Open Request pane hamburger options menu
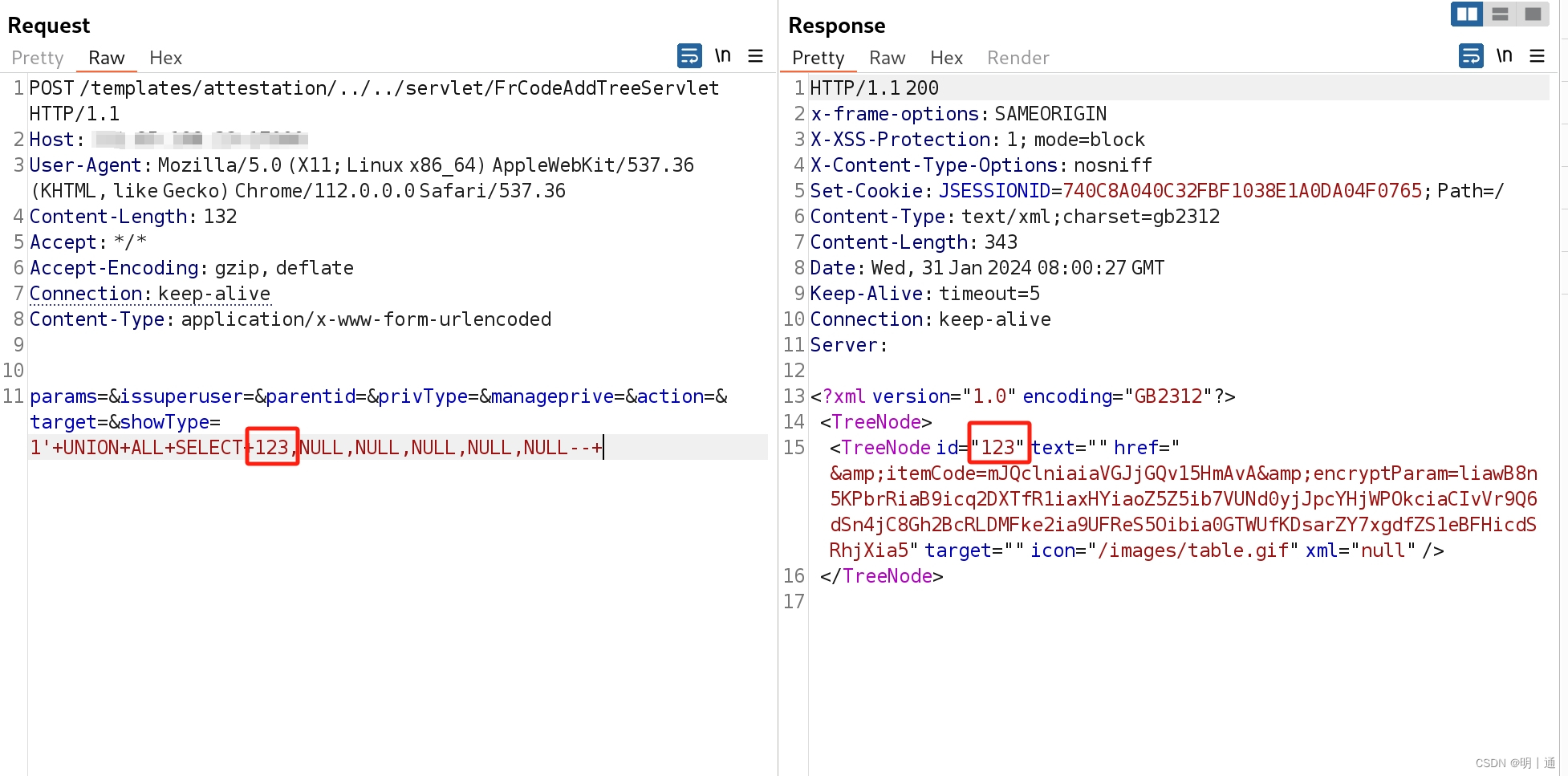1568x776 pixels. click(x=755, y=56)
